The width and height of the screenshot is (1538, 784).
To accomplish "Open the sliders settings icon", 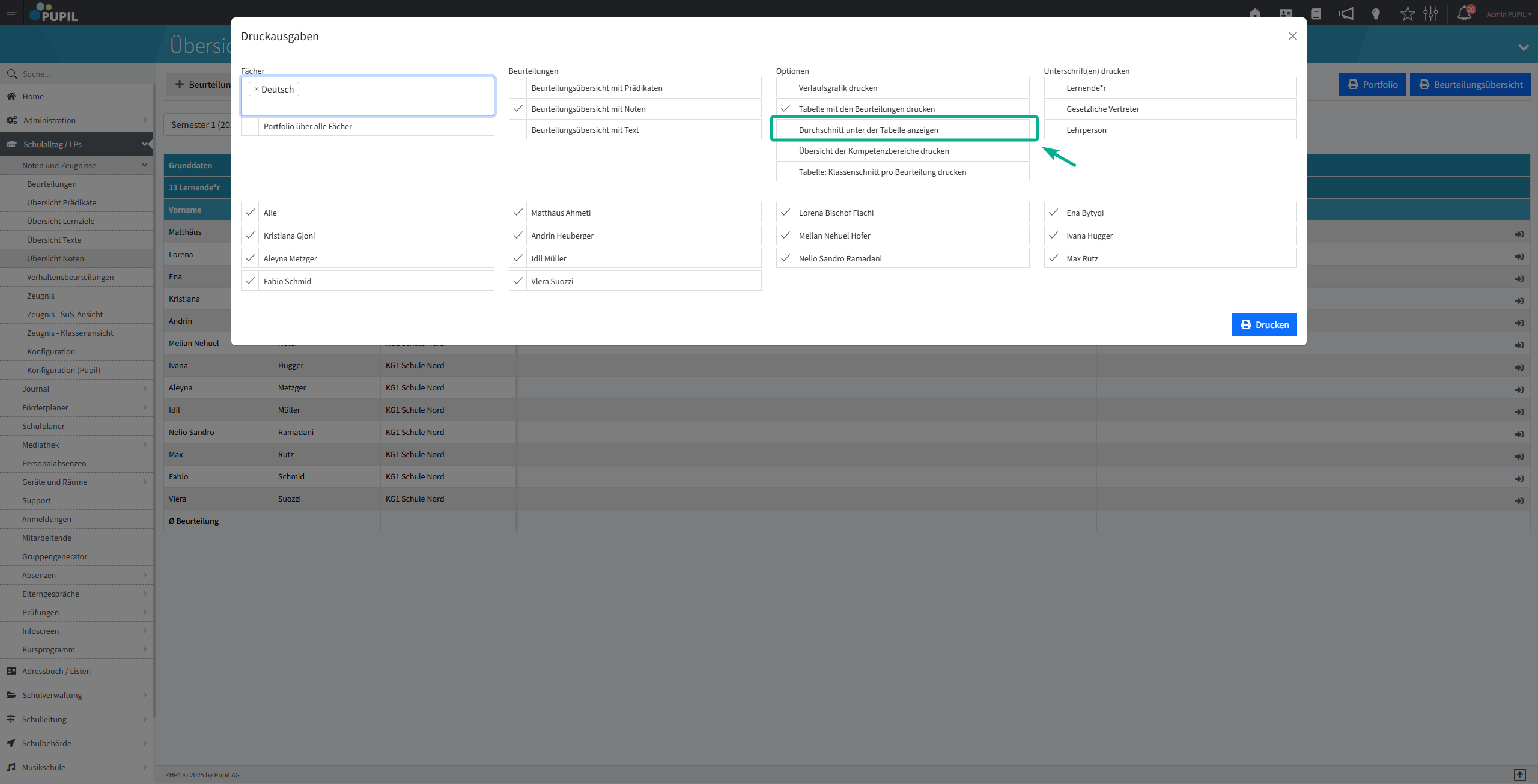I will click(1431, 13).
